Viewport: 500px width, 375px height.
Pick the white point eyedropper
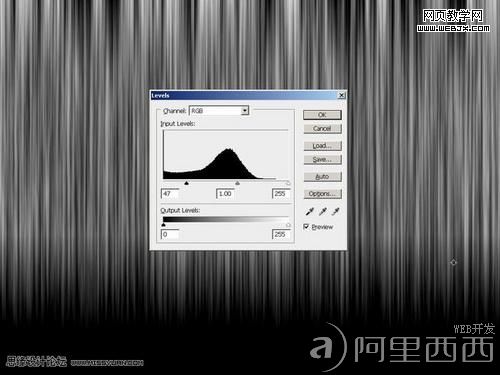coord(335,211)
